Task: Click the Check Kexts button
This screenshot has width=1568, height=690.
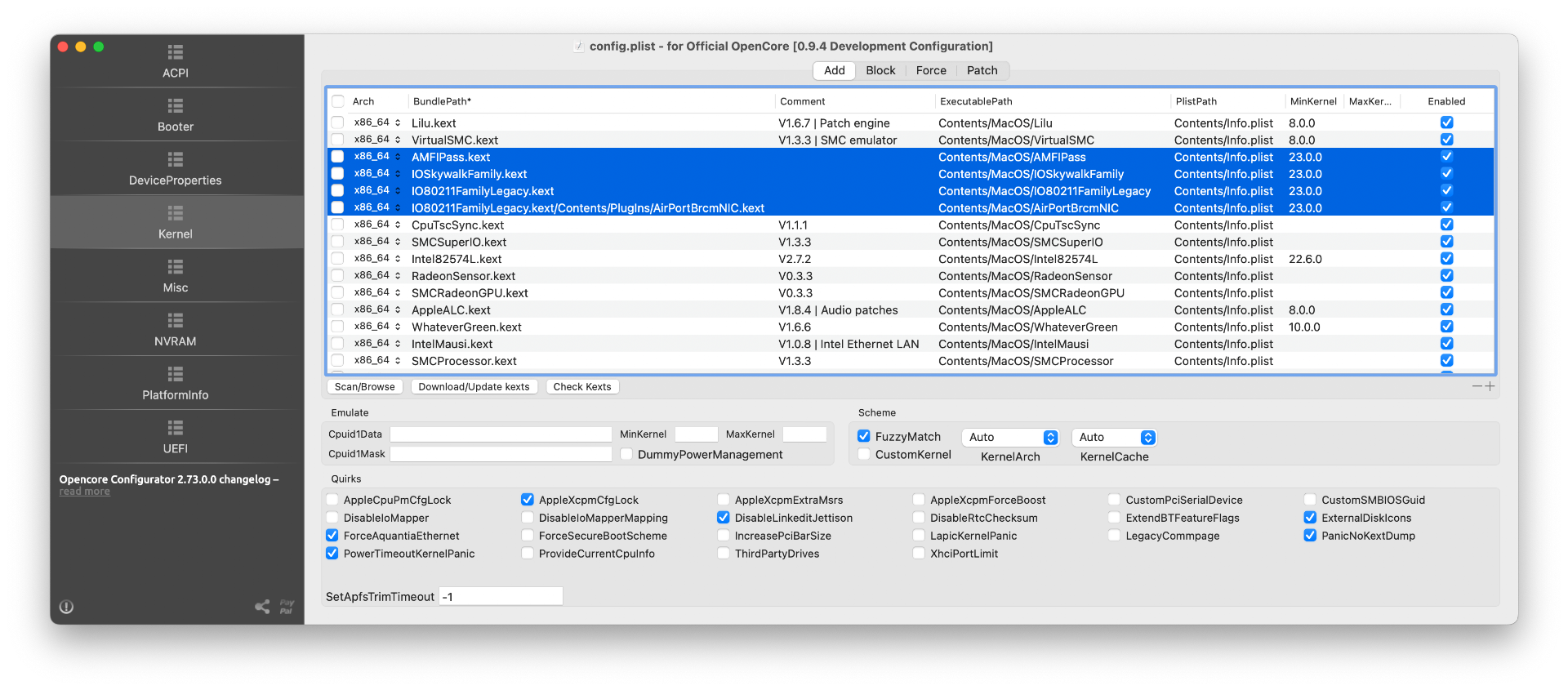Action: point(582,387)
